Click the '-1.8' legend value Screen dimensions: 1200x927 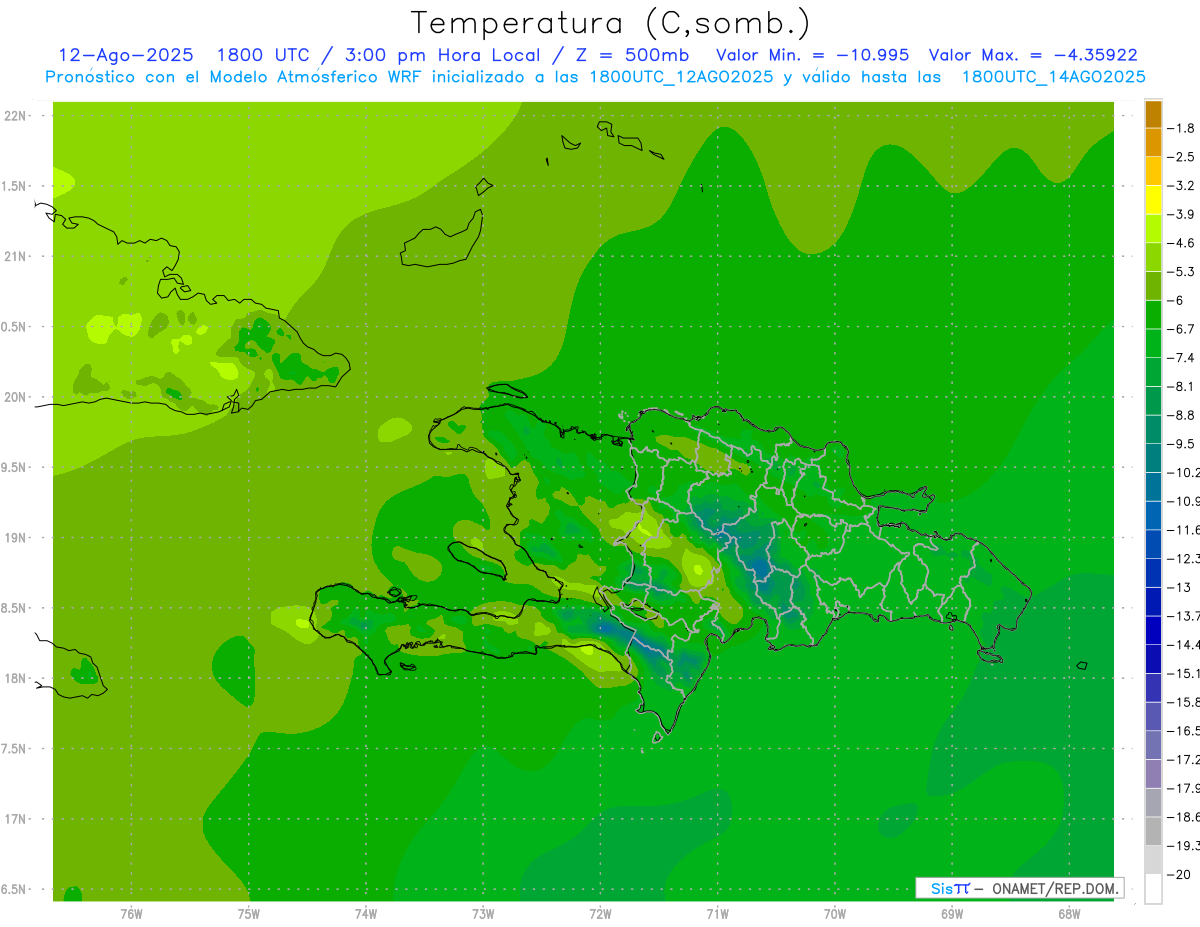[1183, 128]
